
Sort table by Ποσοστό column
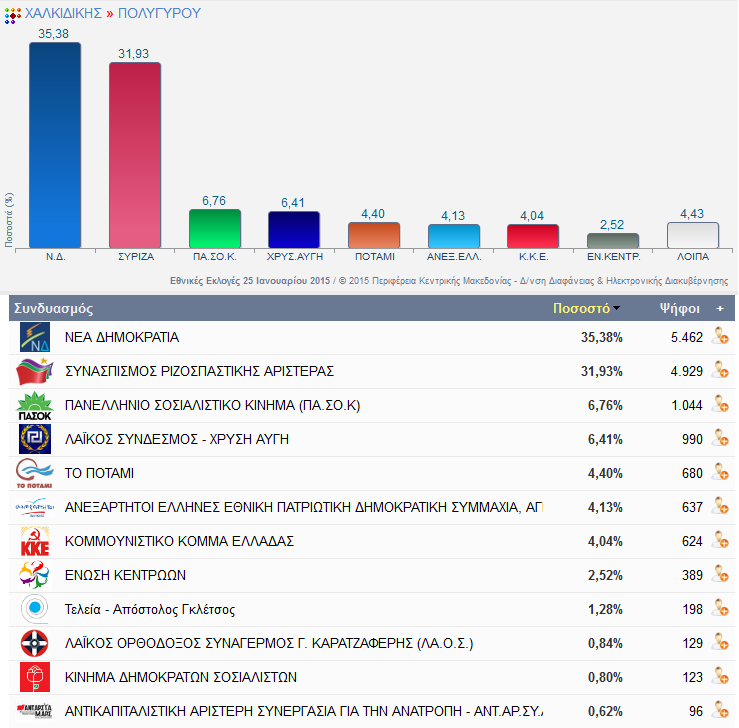[586, 309]
